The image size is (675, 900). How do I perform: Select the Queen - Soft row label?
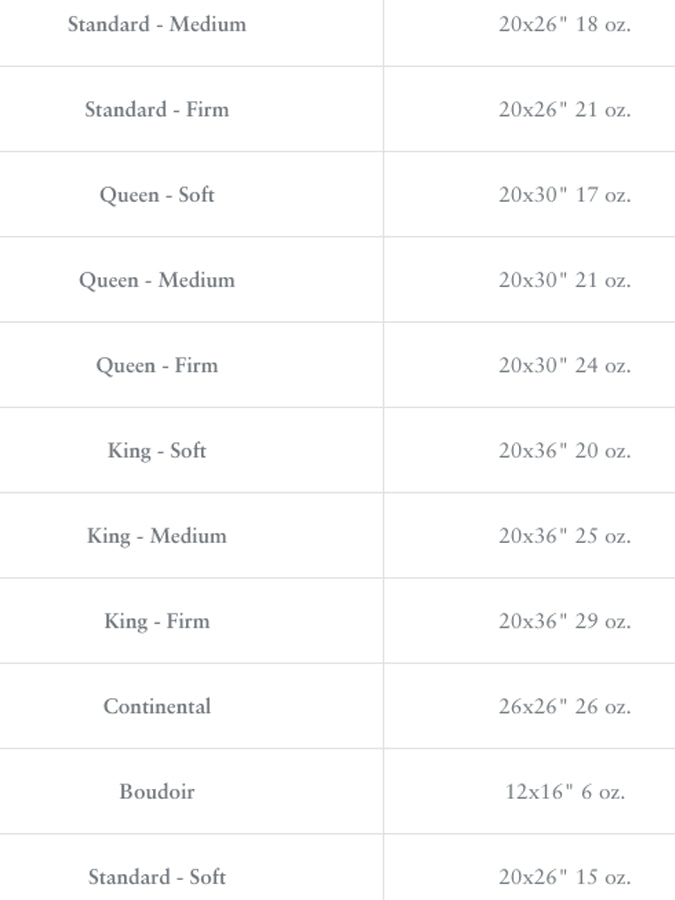(157, 194)
